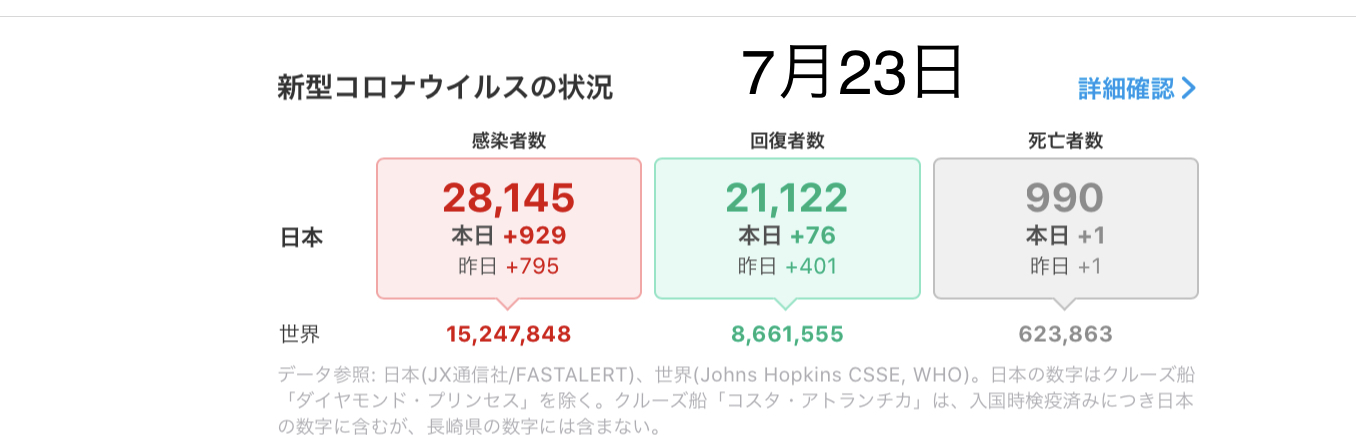Click the 回復者数 column header
Viewport: 1356px width, 435px height.
787,141
